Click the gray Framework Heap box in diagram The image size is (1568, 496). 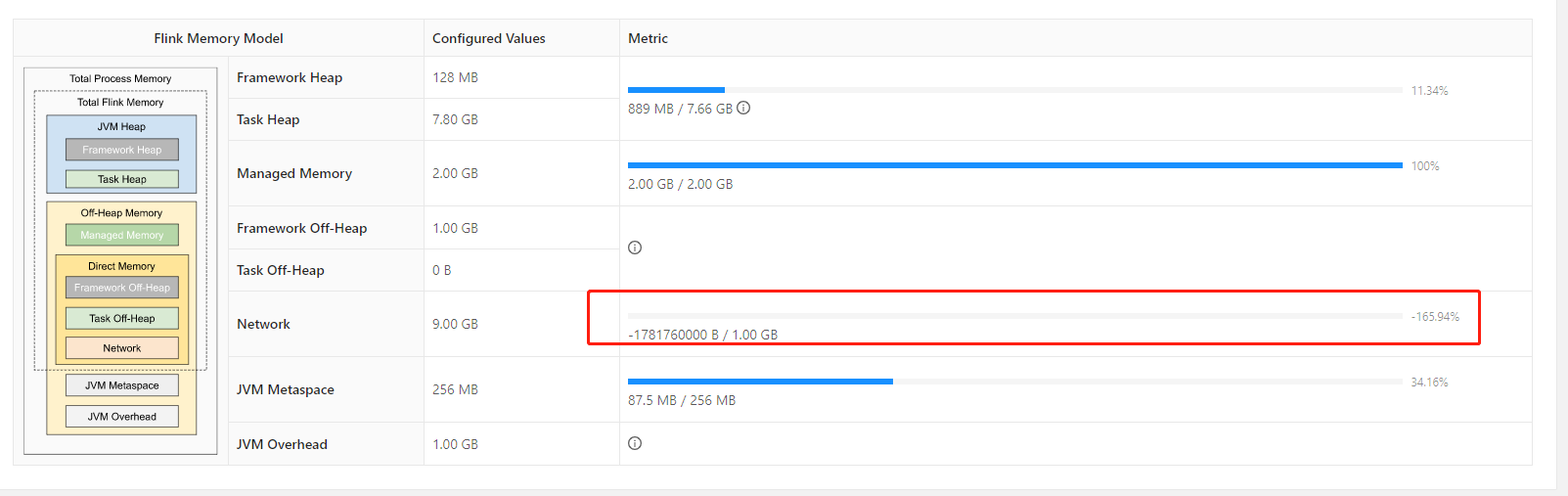point(122,150)
